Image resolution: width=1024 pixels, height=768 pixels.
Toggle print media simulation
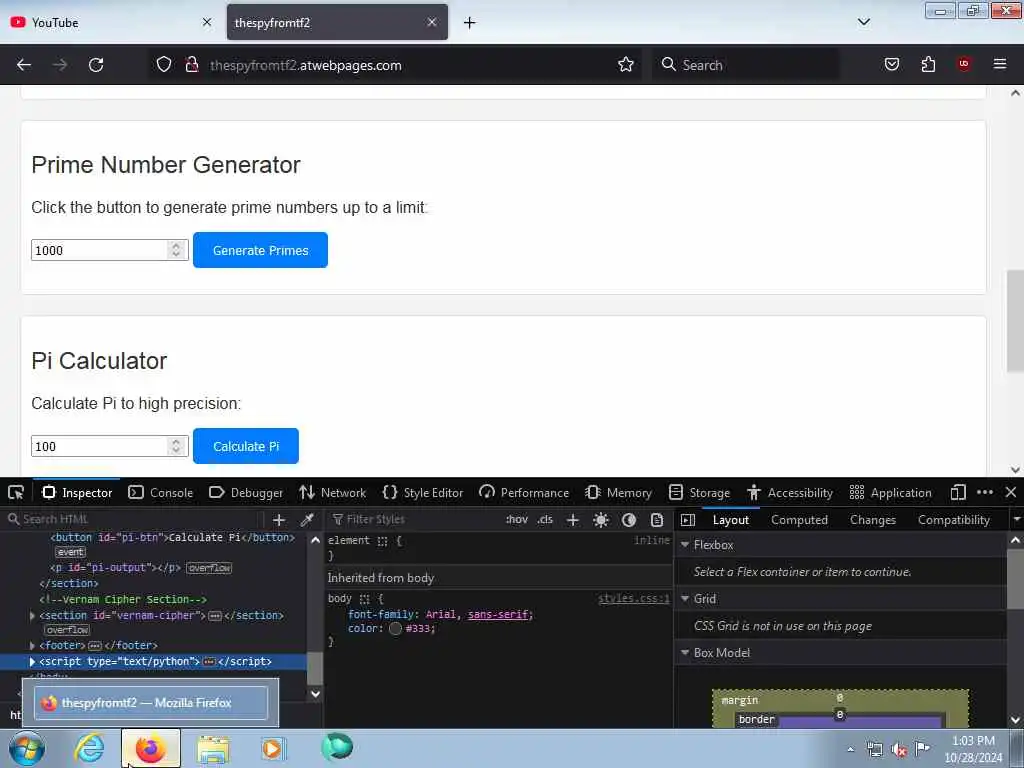coord(657,520)
